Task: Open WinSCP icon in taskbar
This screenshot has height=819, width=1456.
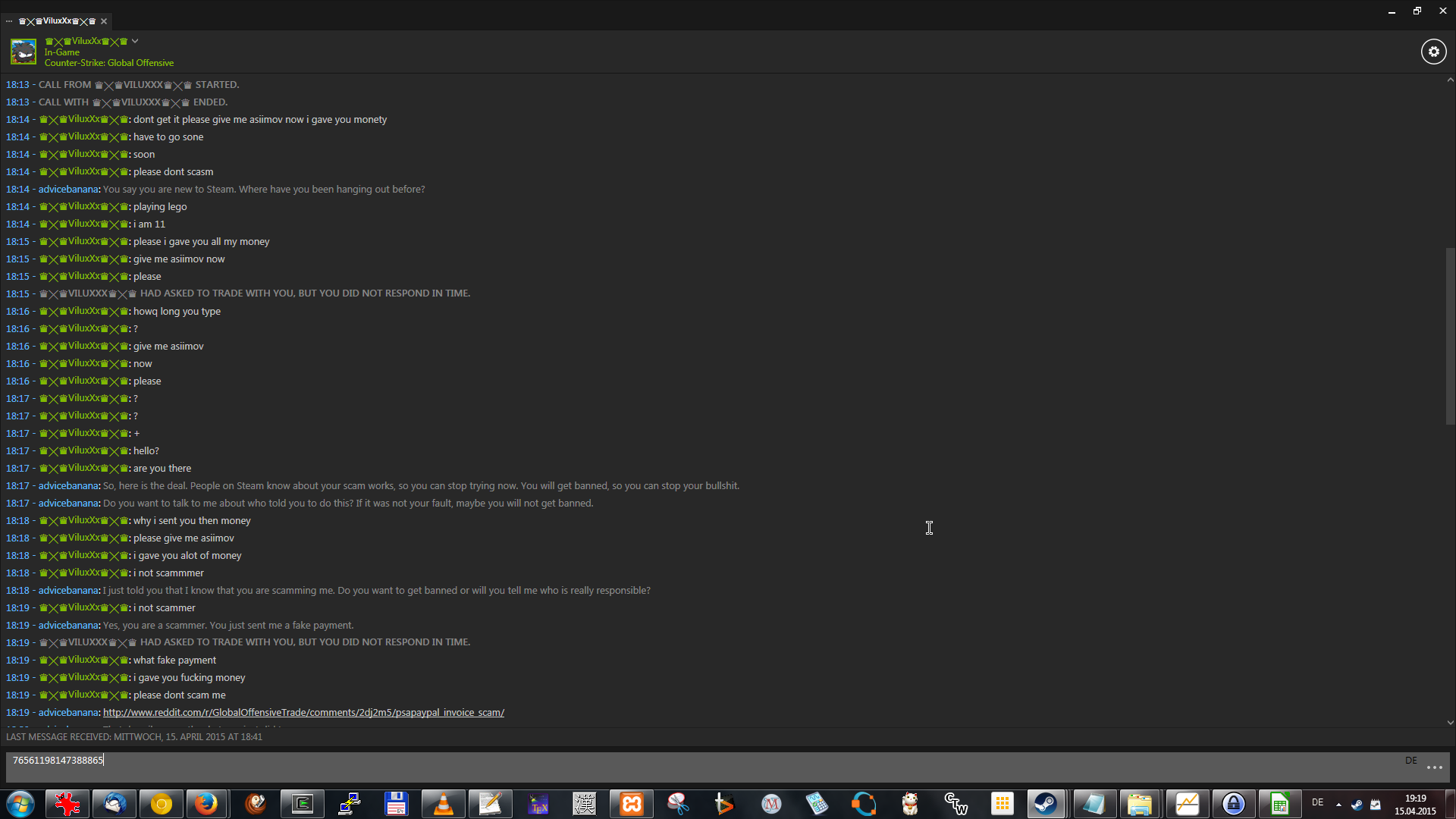Action: coord(350,804)
